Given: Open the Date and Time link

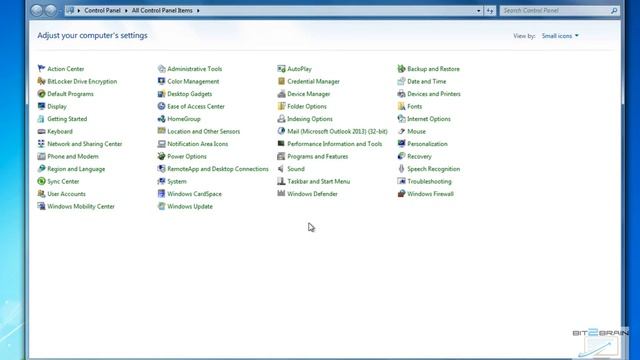Looking at the screenshot, I should pos(427,81).
